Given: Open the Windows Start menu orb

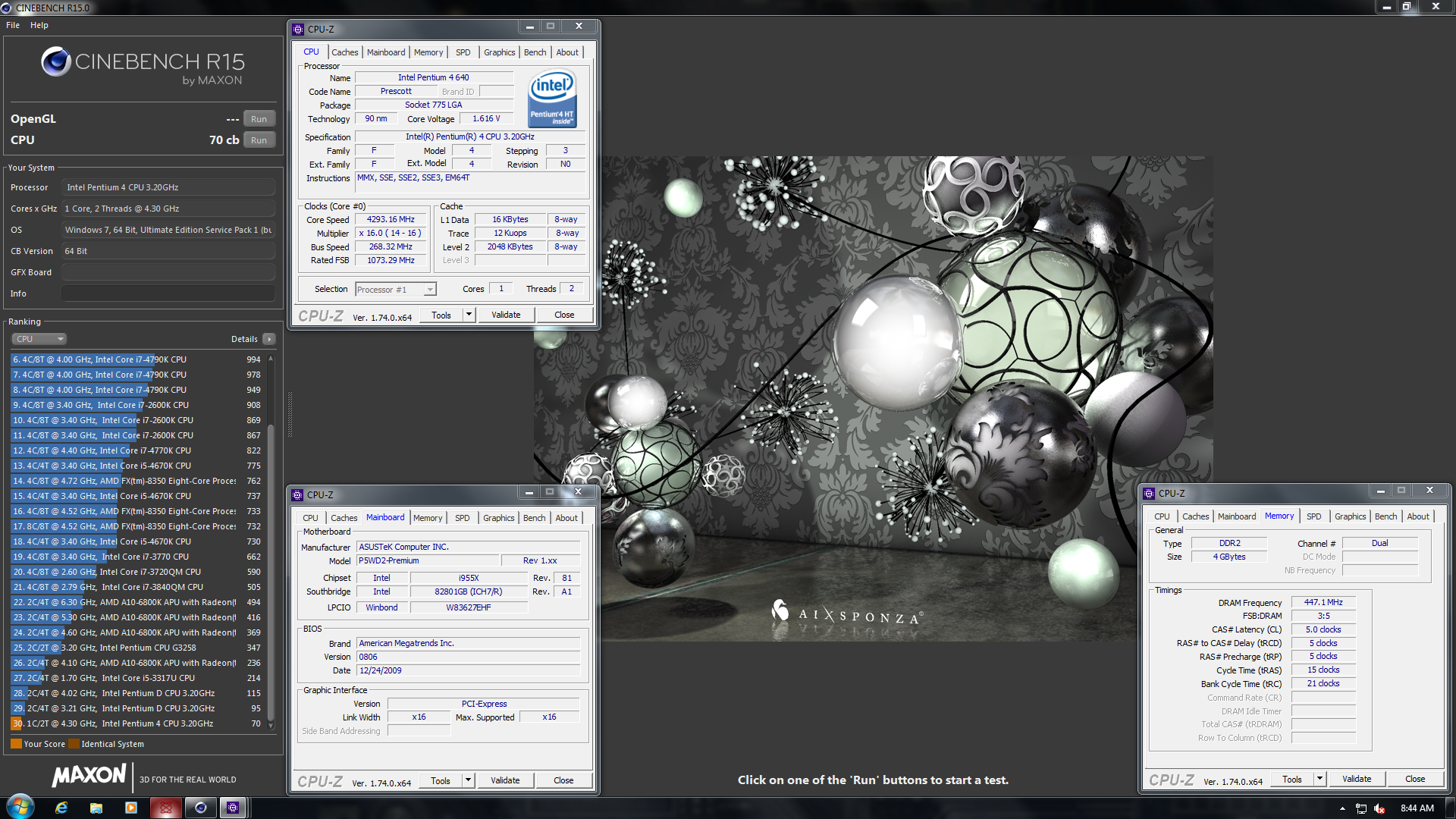Looking at the screenshot, I should (x=20, y=807).
